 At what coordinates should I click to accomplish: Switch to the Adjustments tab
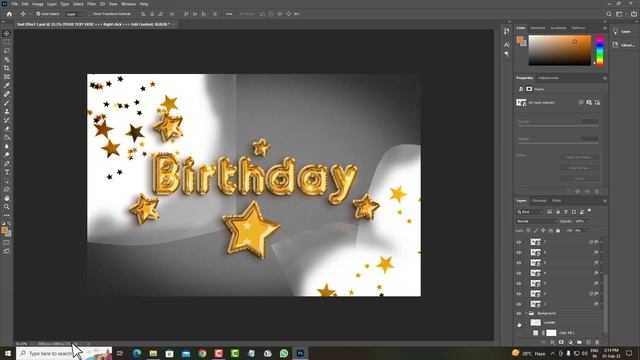[x=549, y=78]
